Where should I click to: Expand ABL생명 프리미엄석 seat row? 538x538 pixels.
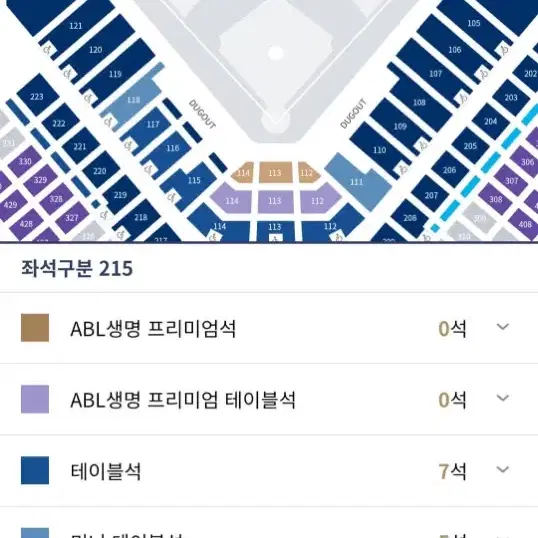[269, 328]
